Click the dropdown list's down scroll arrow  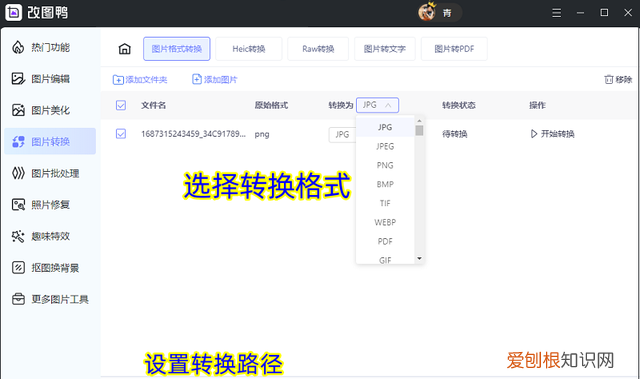coord(419,258)
